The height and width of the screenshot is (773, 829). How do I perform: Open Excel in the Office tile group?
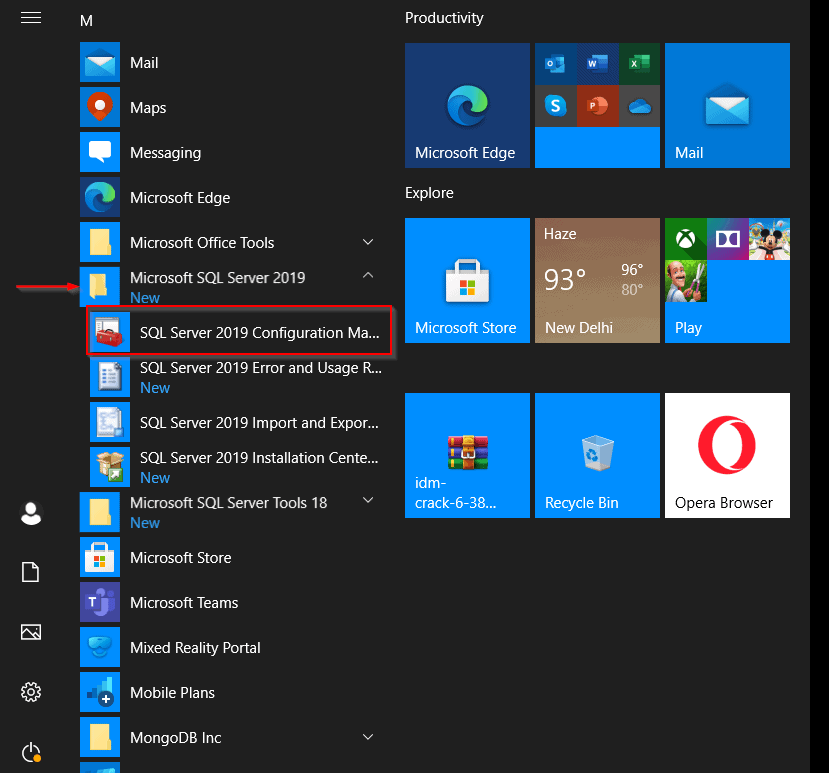tap(640, 64)
